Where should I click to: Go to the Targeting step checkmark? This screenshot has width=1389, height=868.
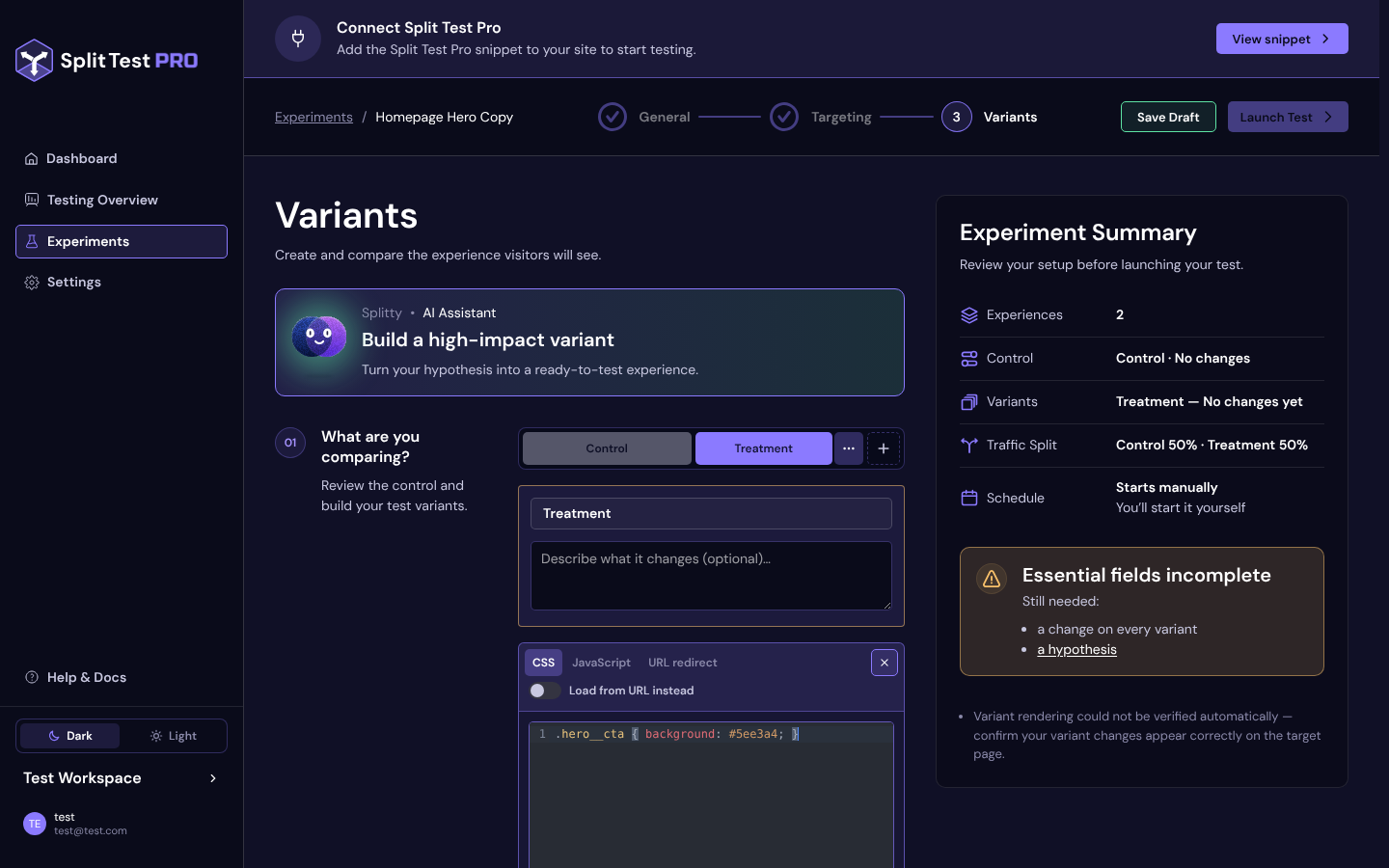click(x=784, y=117)
